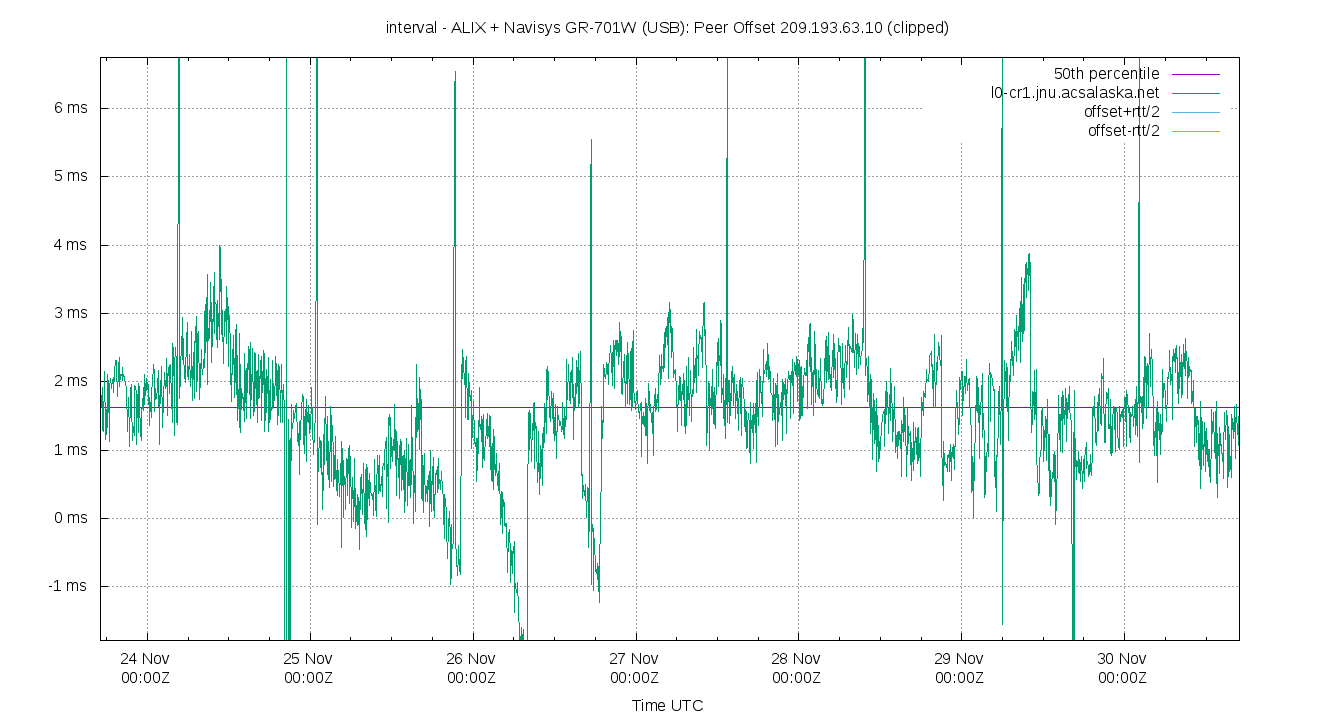Click the '27 Nov' x-axis date label
Screen dimensions: 1340x720
[x=635, y=659]
